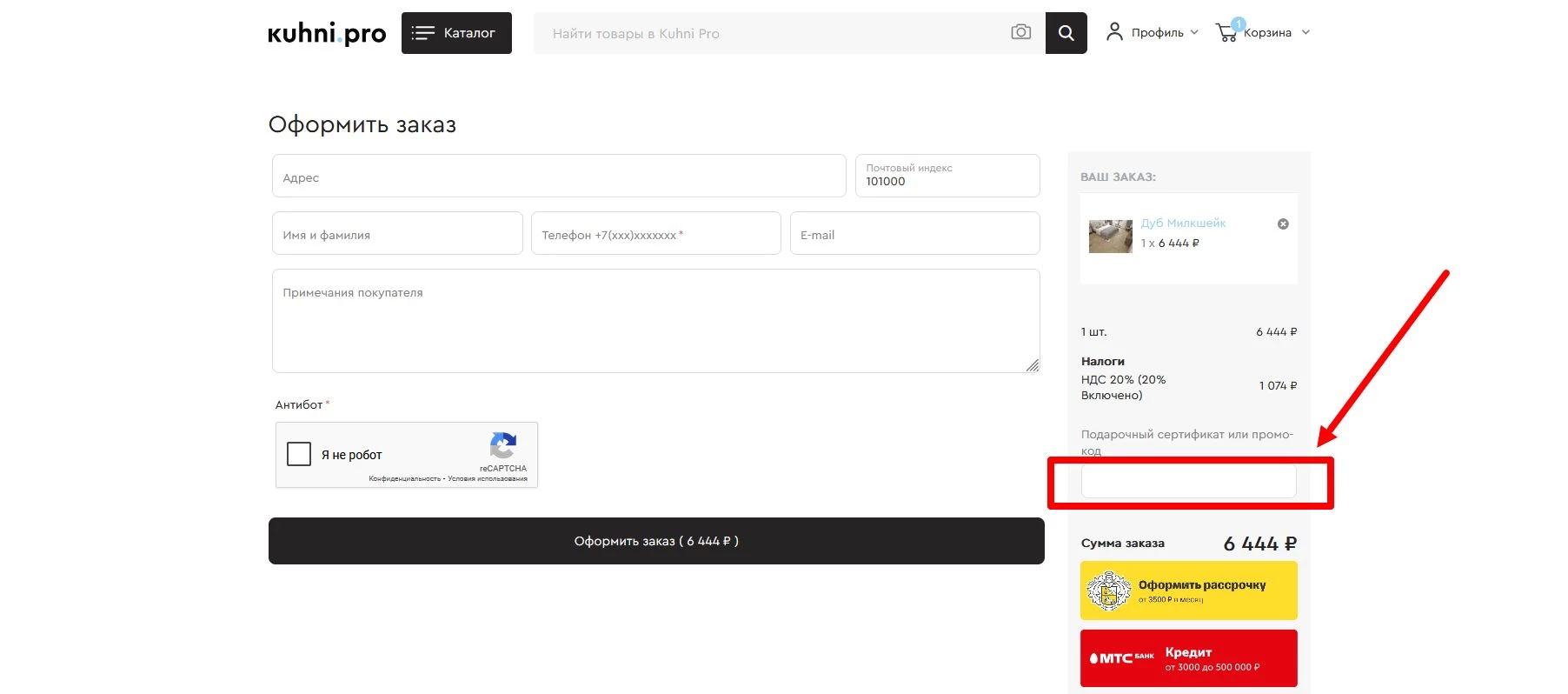Click the МТС Банк Кредит banner
Image resolution: width=1568 pixels, height=694 pixels.
[1188, 658]
